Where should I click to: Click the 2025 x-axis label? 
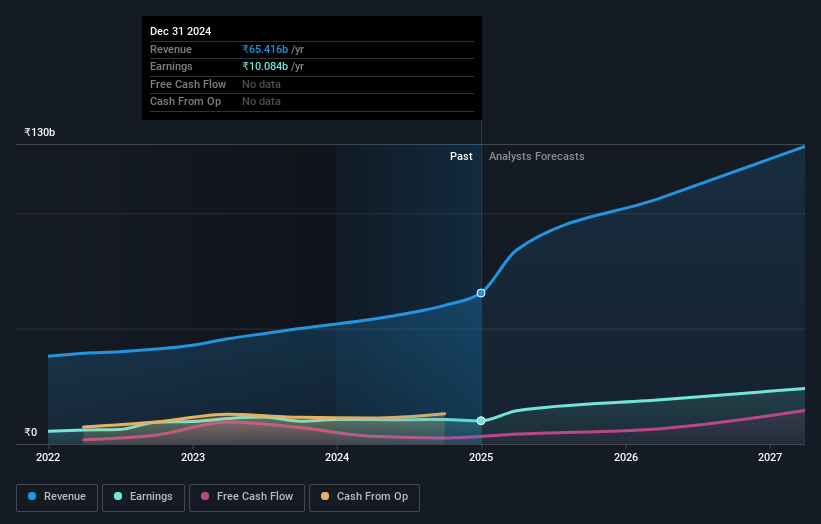click(x=481, y=458)
